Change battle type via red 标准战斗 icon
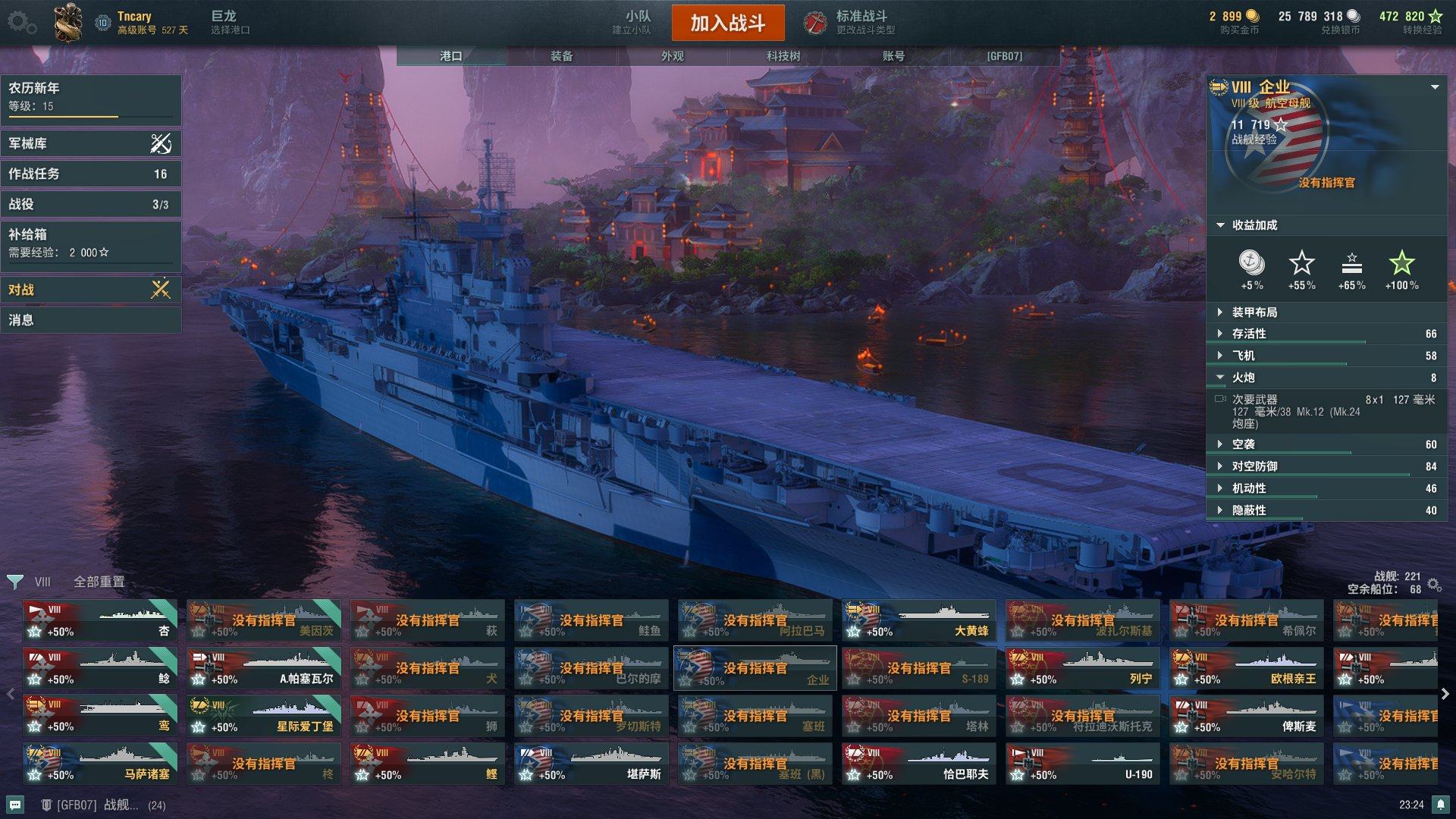This screenshot has width=1456, height=819. click(x=815, y=23)
